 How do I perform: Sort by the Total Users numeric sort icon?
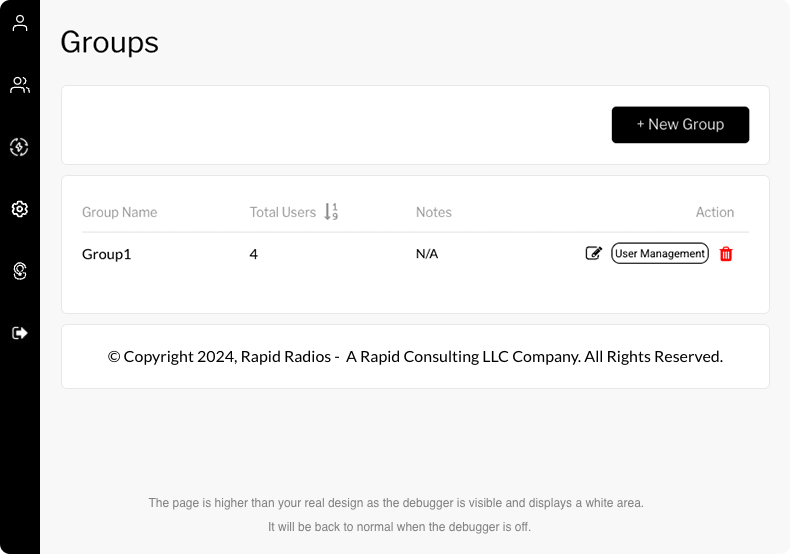[331, 212]
